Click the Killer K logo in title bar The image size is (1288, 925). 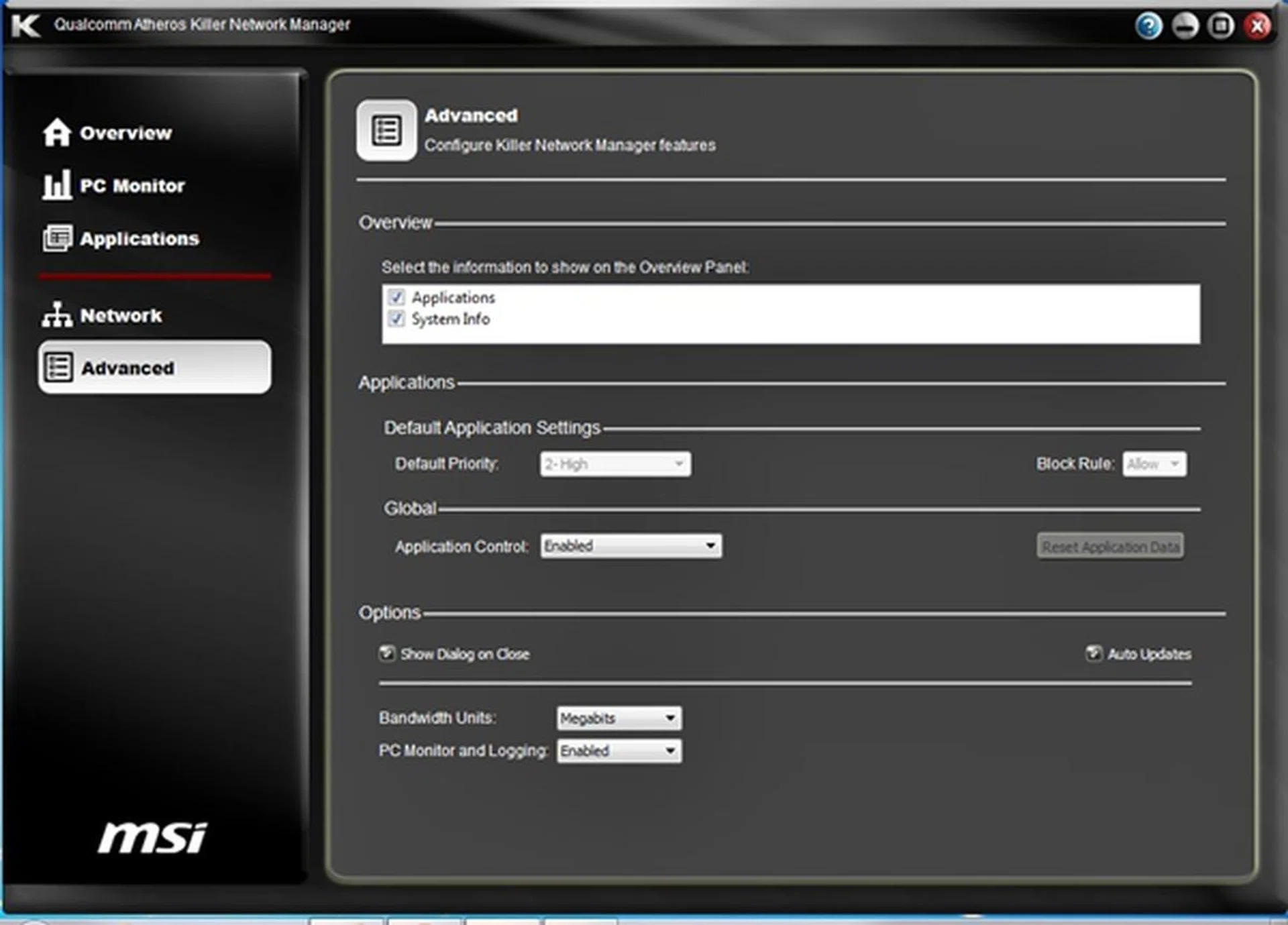[x=25, y=25]
